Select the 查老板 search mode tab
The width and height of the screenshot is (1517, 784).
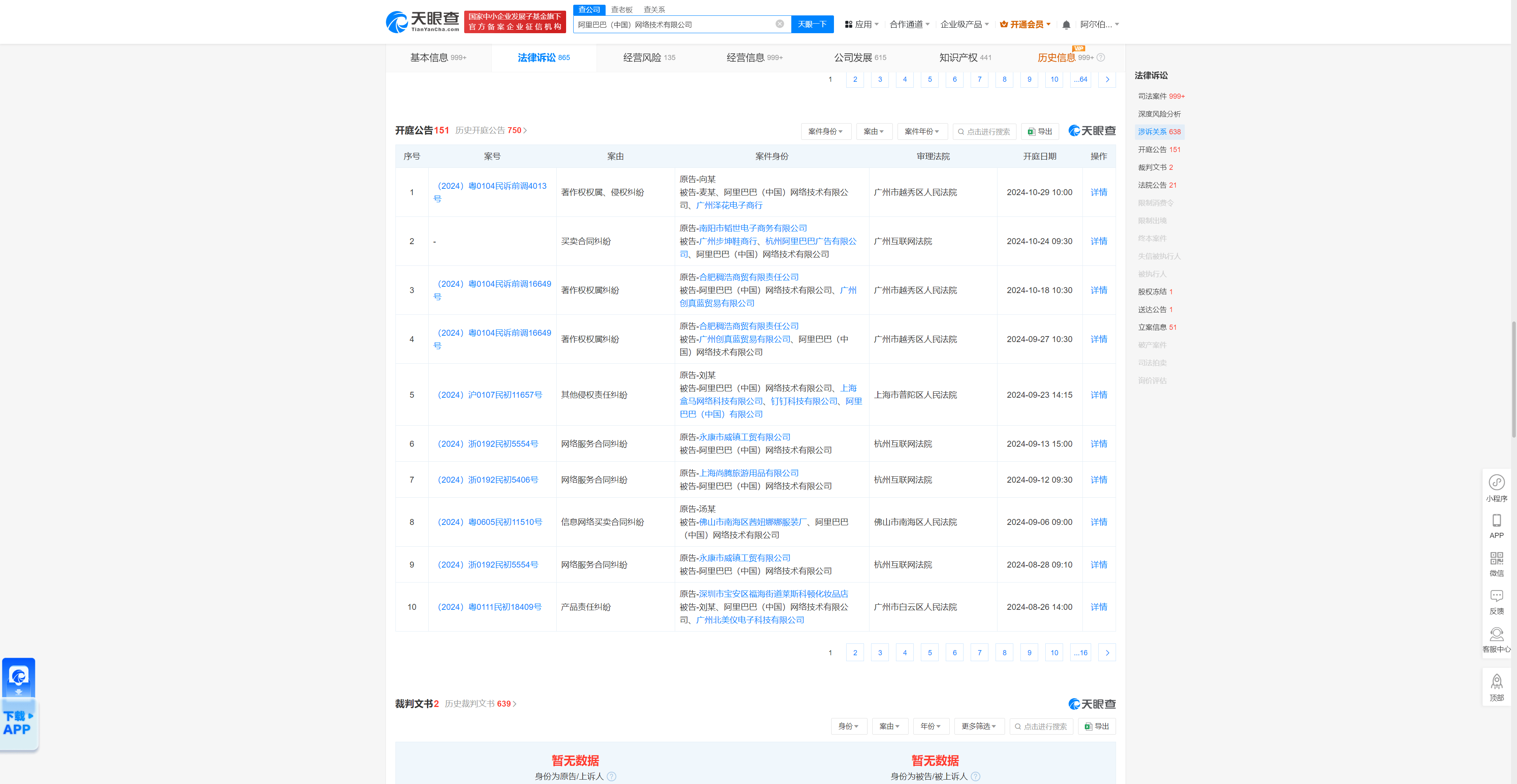pyautogui.click(x=621, y=9)
